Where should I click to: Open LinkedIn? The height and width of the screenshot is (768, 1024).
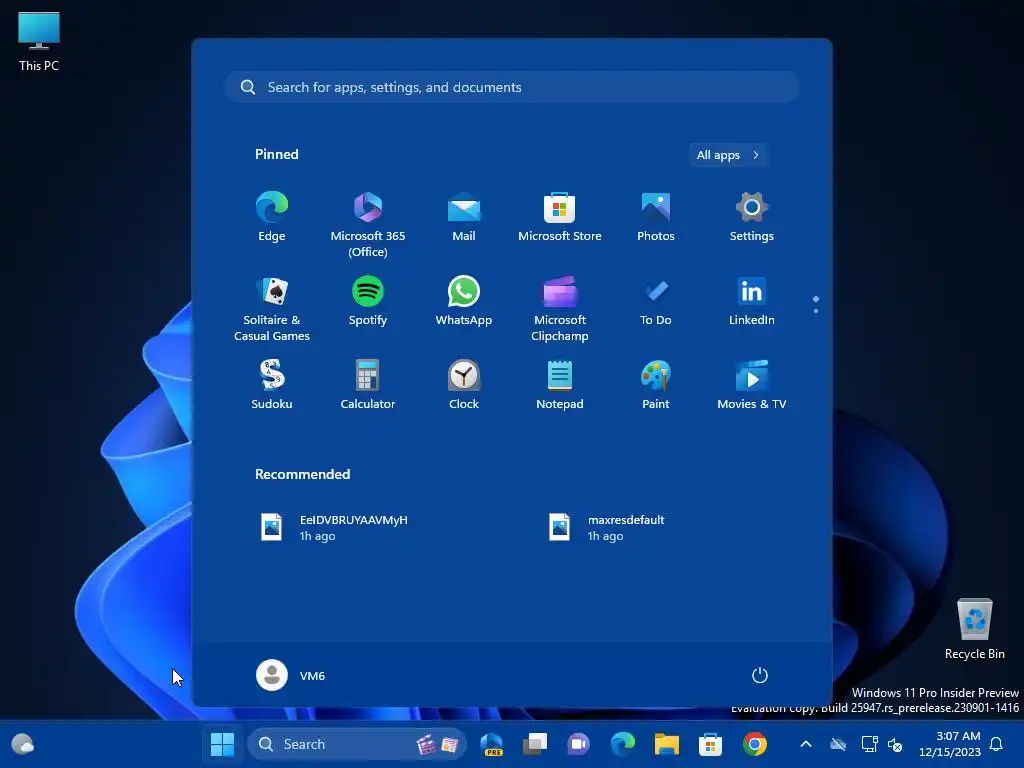tap(752, 302)
